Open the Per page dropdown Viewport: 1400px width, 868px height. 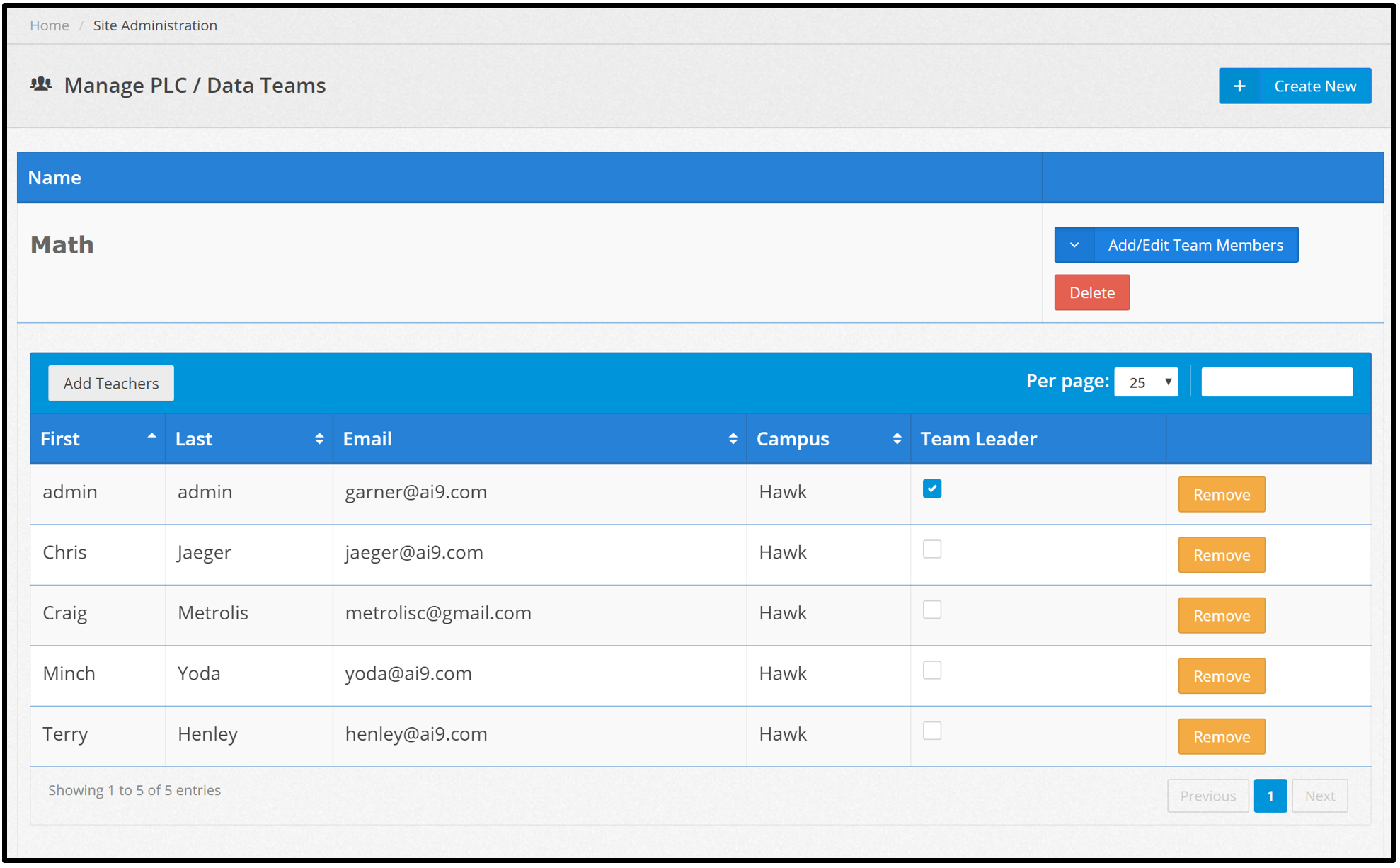1145,382
